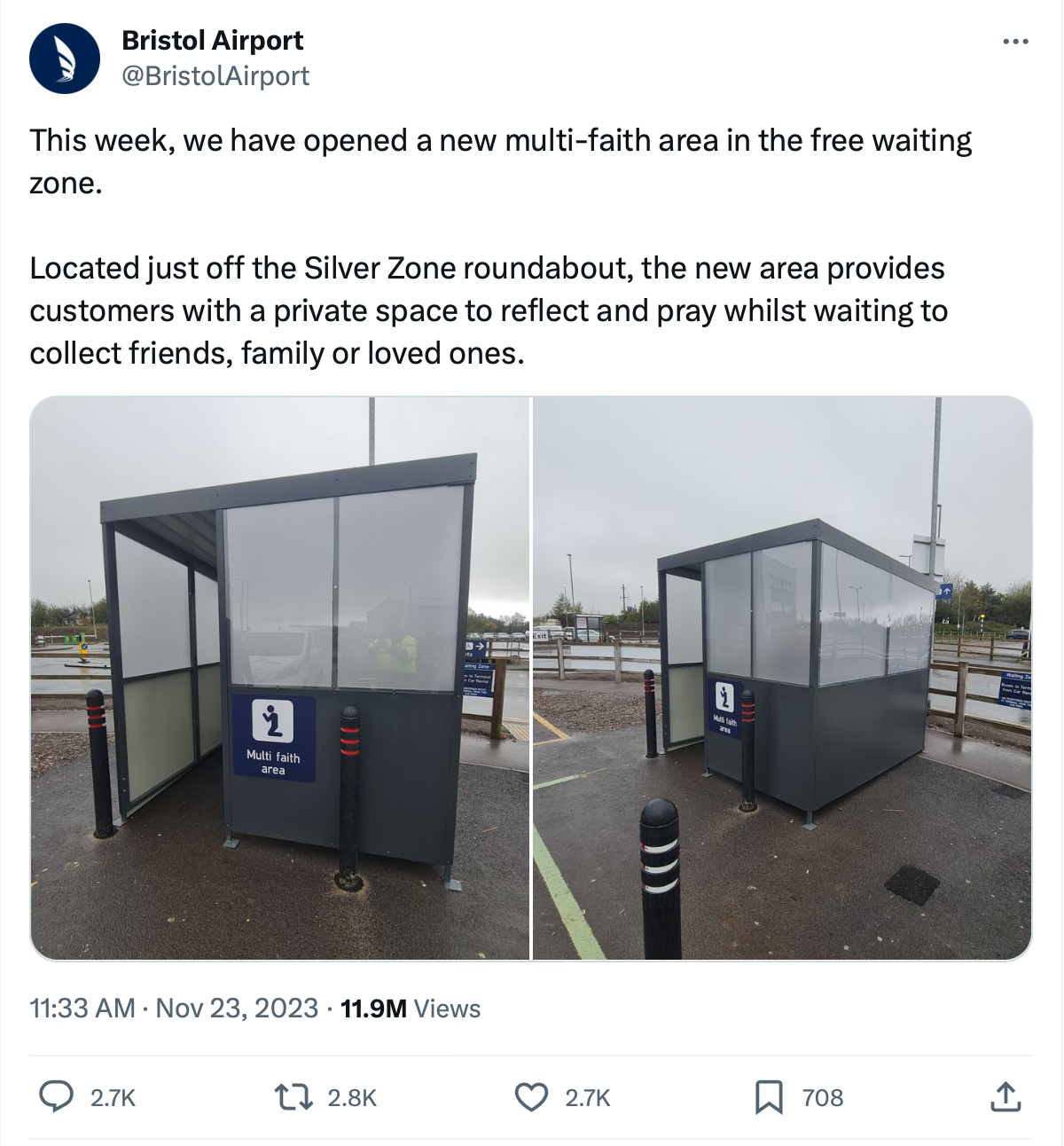Open the left shelter photo

pos(280,678)
